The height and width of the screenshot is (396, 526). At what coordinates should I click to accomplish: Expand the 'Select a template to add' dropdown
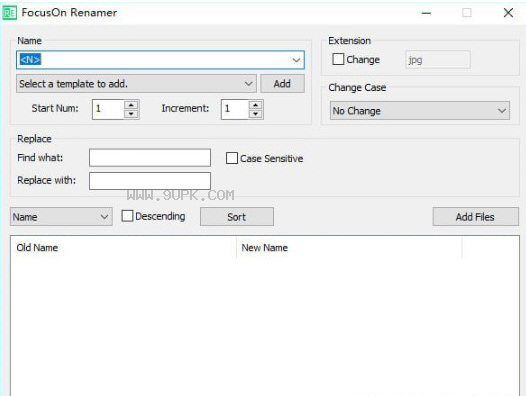coord(136,84)
